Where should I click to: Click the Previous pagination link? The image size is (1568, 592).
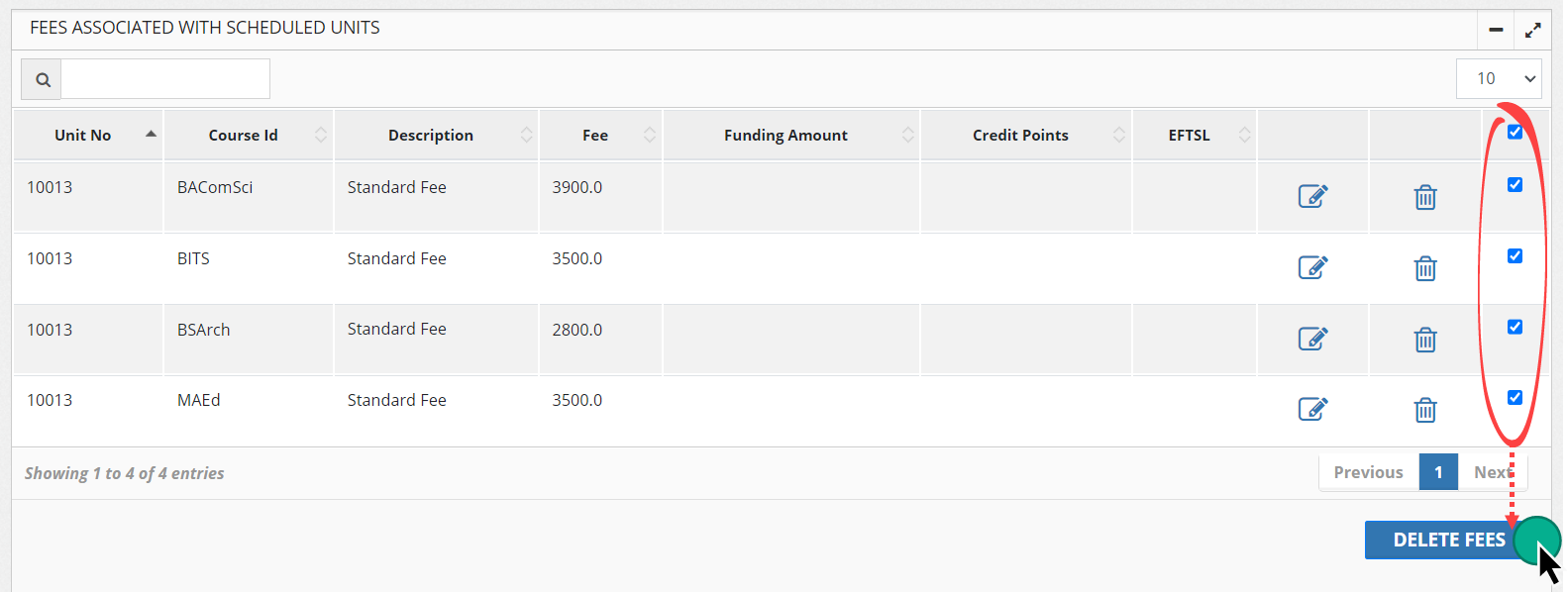coord(1368,472)
